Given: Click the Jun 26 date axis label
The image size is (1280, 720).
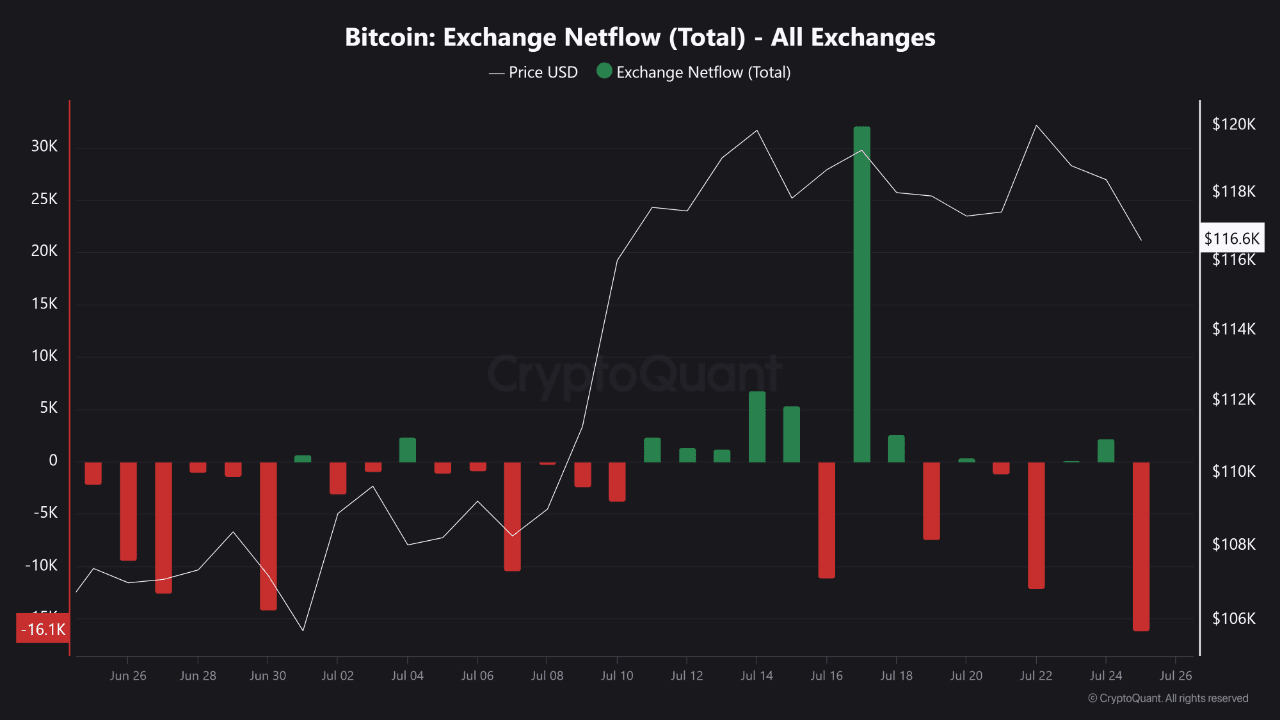Looking at the screenshot, I should click(x=128, y=676).
